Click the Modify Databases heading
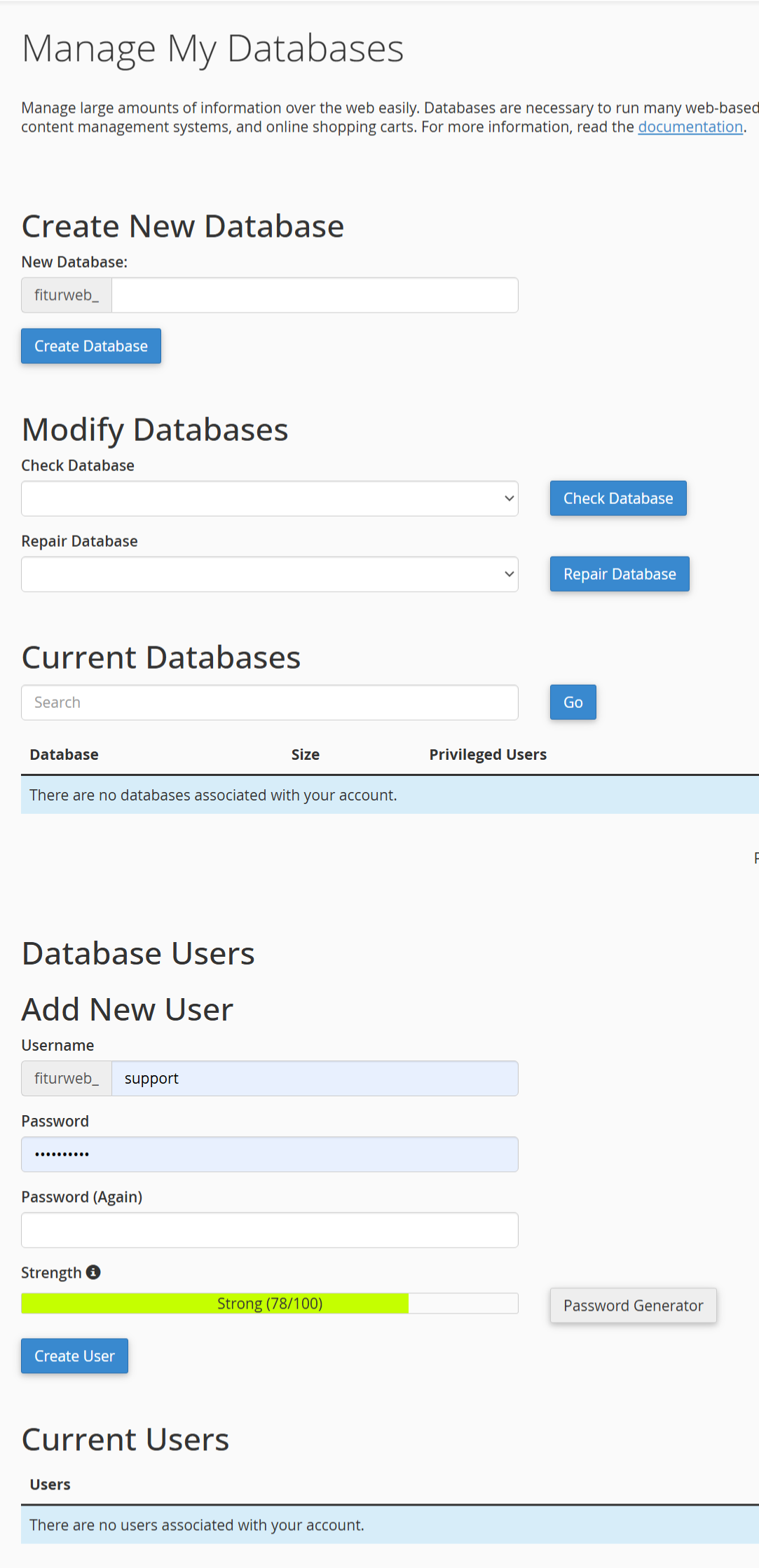 pyautogui.click(x=155, y=429)
